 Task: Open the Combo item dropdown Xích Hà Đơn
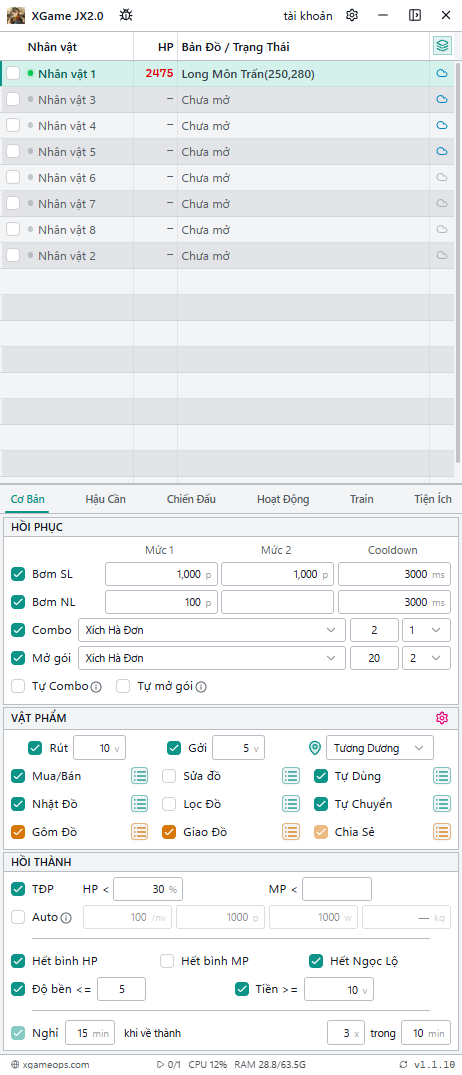pyautogui.click(x=212, y=630)
